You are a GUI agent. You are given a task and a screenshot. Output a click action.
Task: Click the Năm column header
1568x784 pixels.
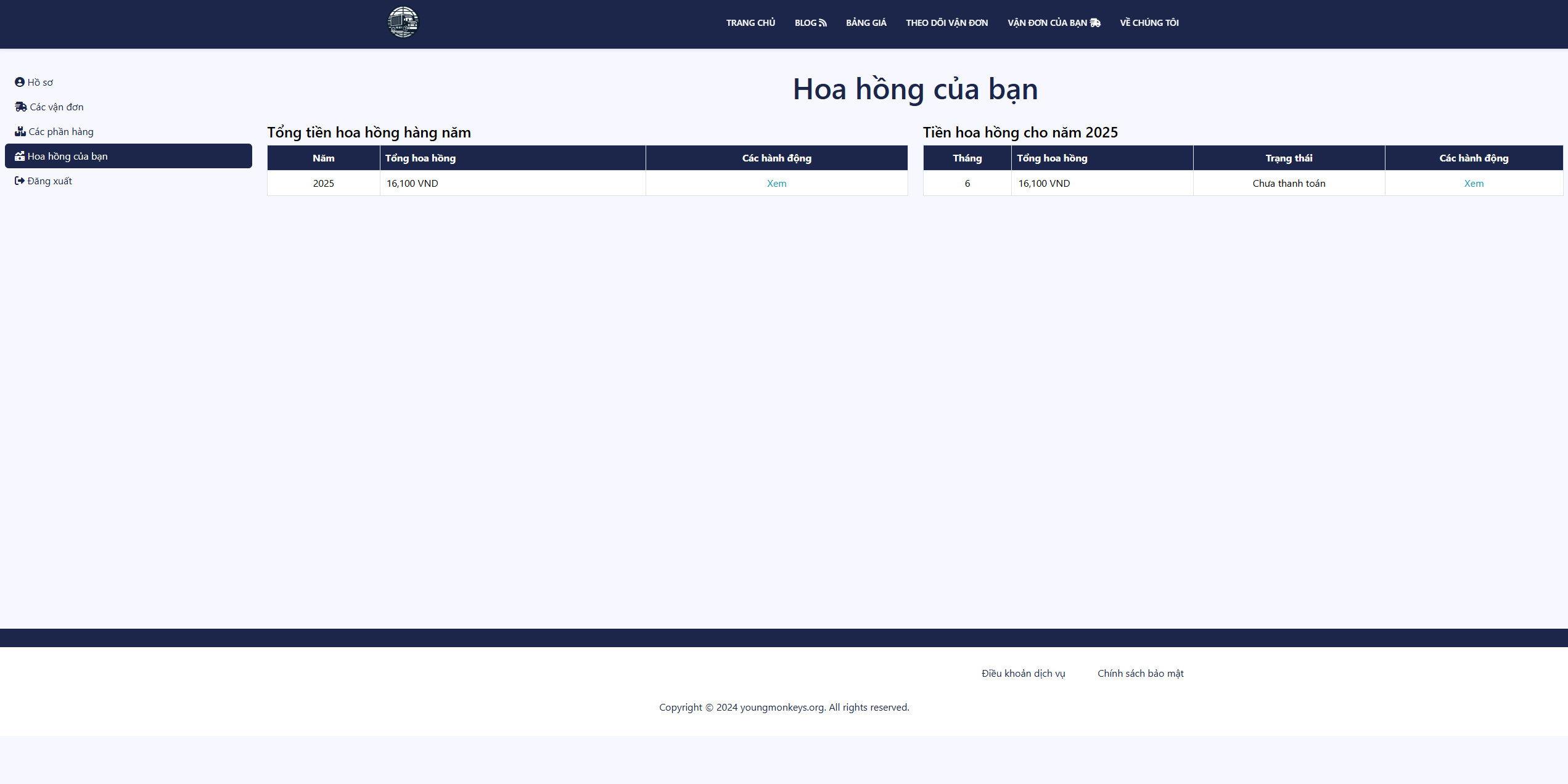point(323,158)
